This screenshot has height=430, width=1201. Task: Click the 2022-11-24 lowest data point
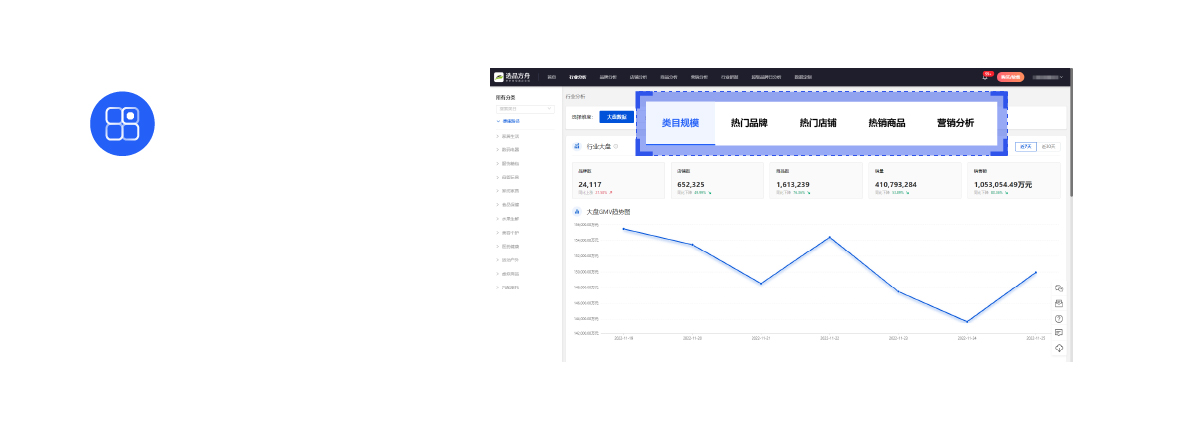pos(967,322)
